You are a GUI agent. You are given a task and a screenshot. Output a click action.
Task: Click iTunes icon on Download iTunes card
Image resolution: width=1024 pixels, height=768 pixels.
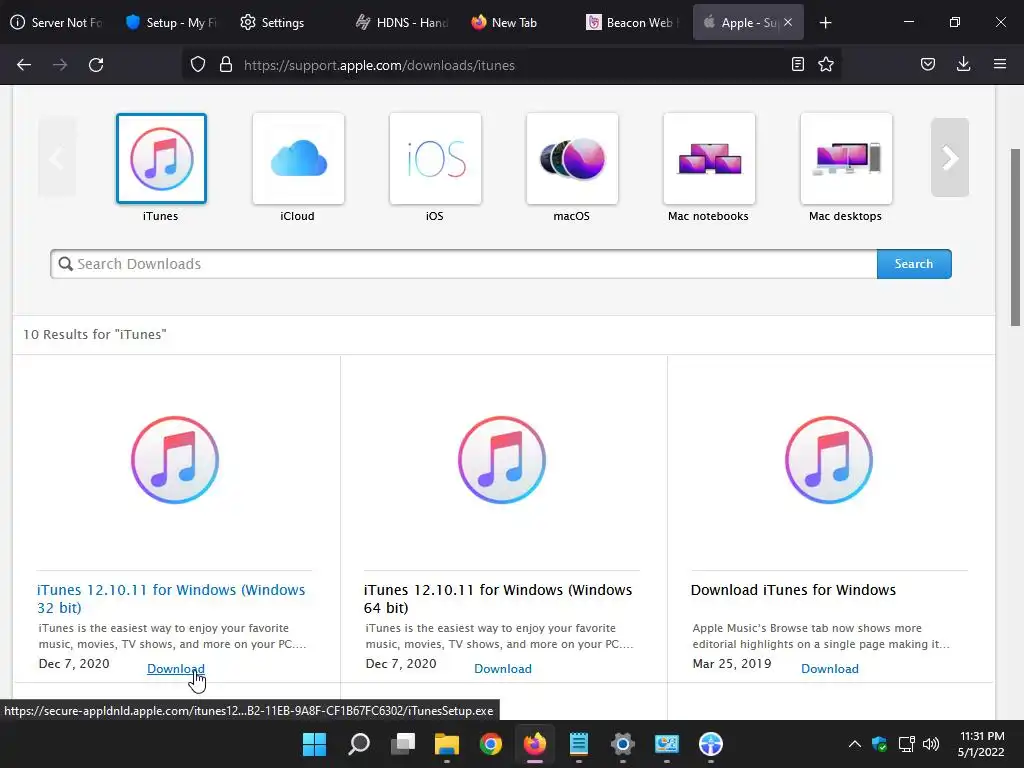click(x=829, y=460)
